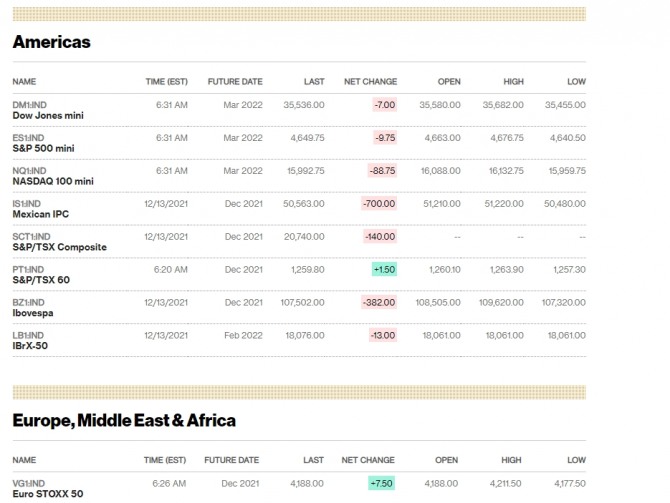This screenshot has width=670, height=503.
Task: Click the NET CHANGE header in Americas table
Action: [370, 82]
